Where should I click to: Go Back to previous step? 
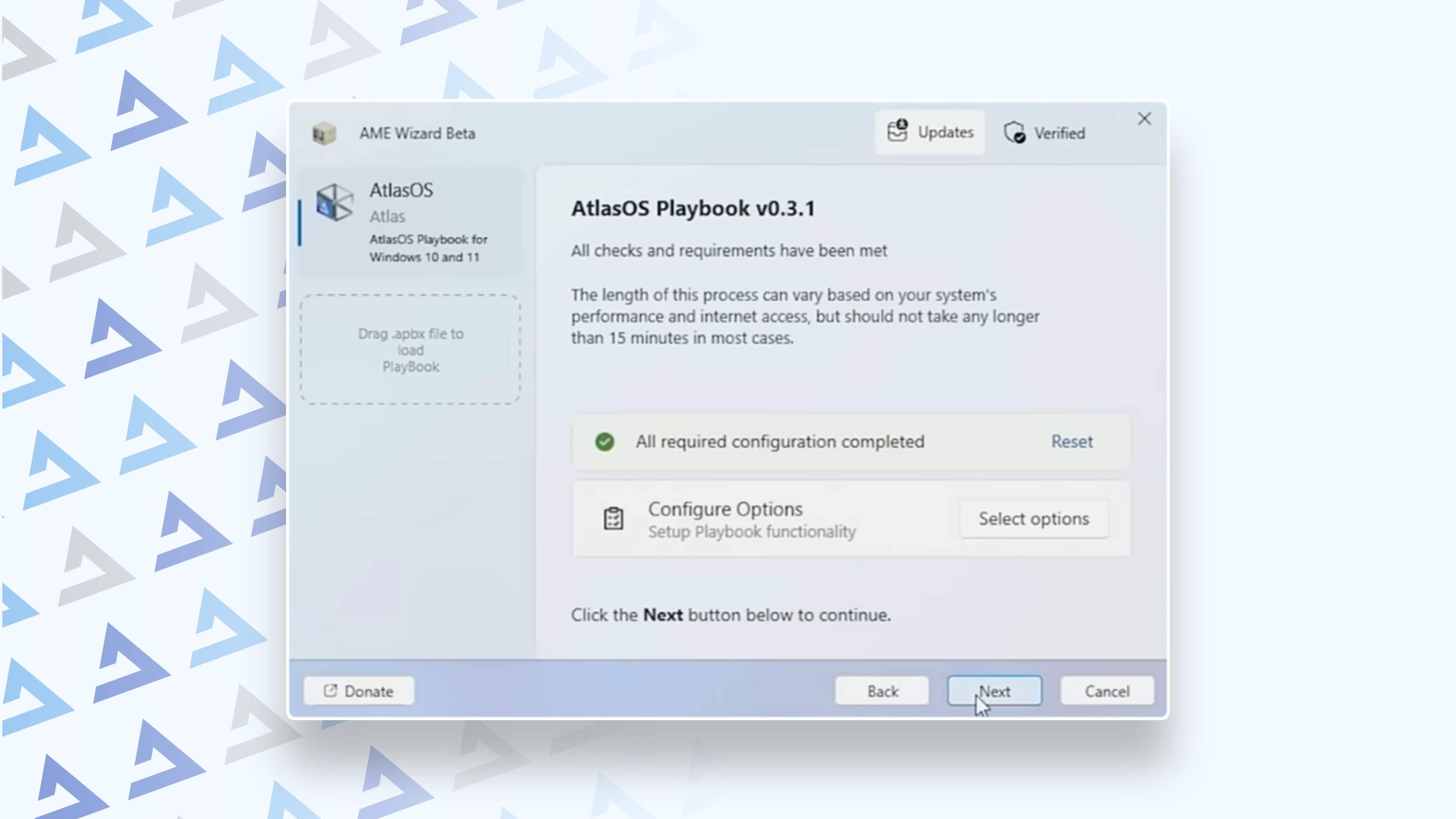click(882, 691)
